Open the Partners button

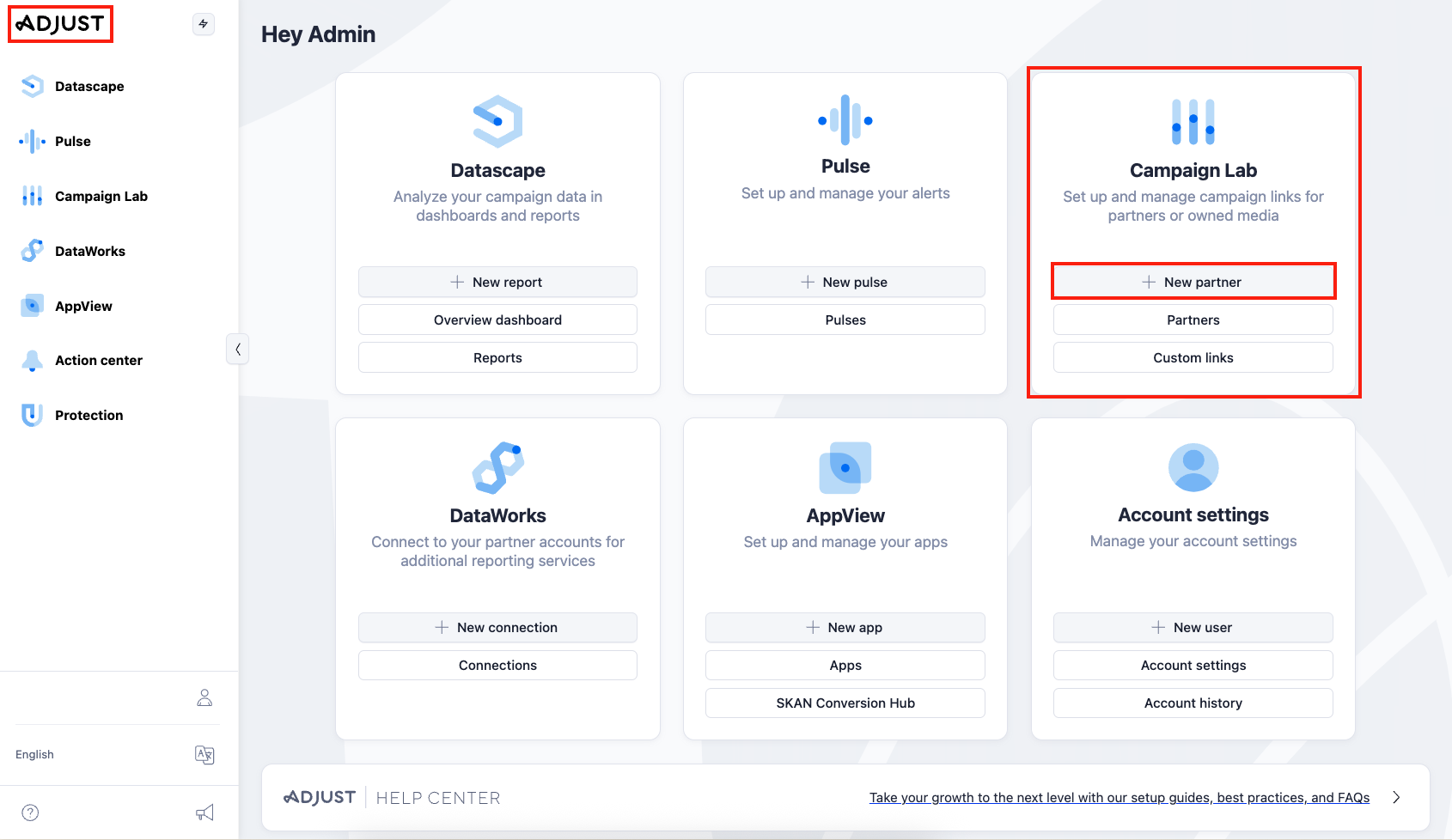[x=1193, y=320]
